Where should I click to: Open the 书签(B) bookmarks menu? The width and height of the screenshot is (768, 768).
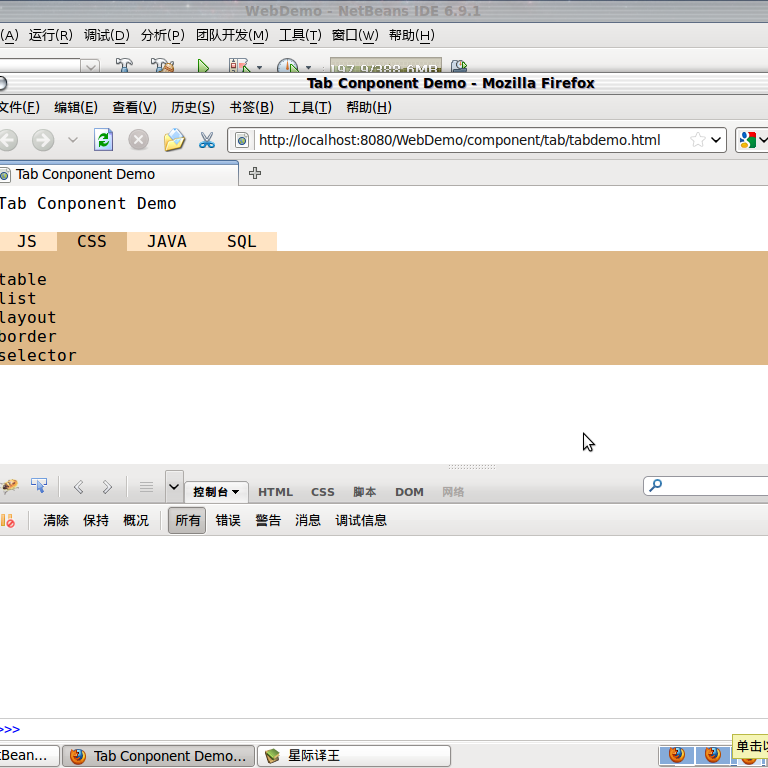click(251, 108)
